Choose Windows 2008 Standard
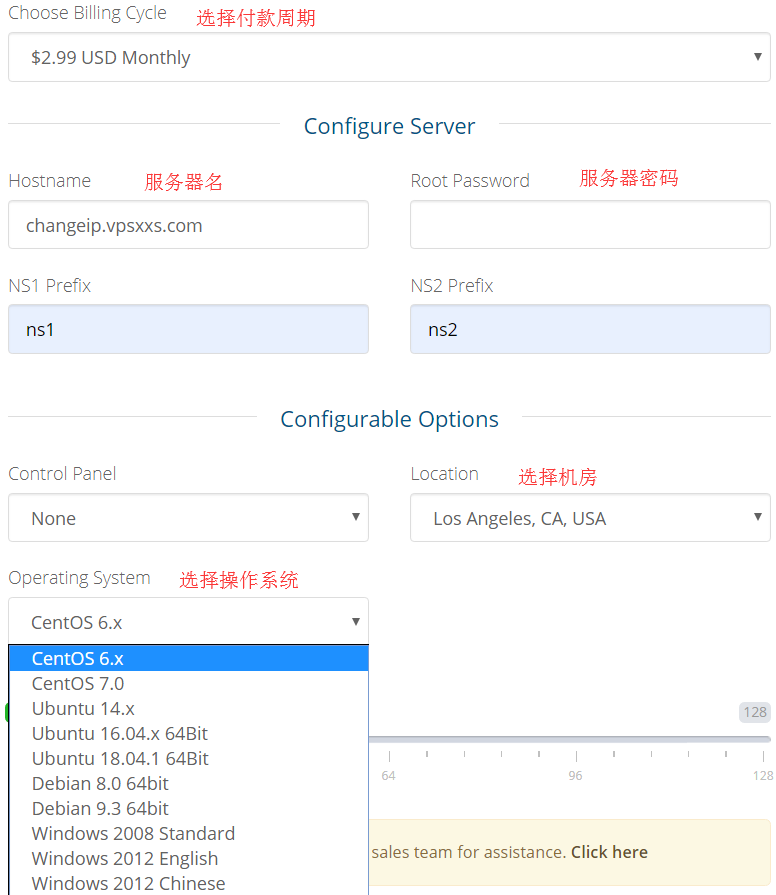This screenshot has height=895, width=776. pos(189,834)
